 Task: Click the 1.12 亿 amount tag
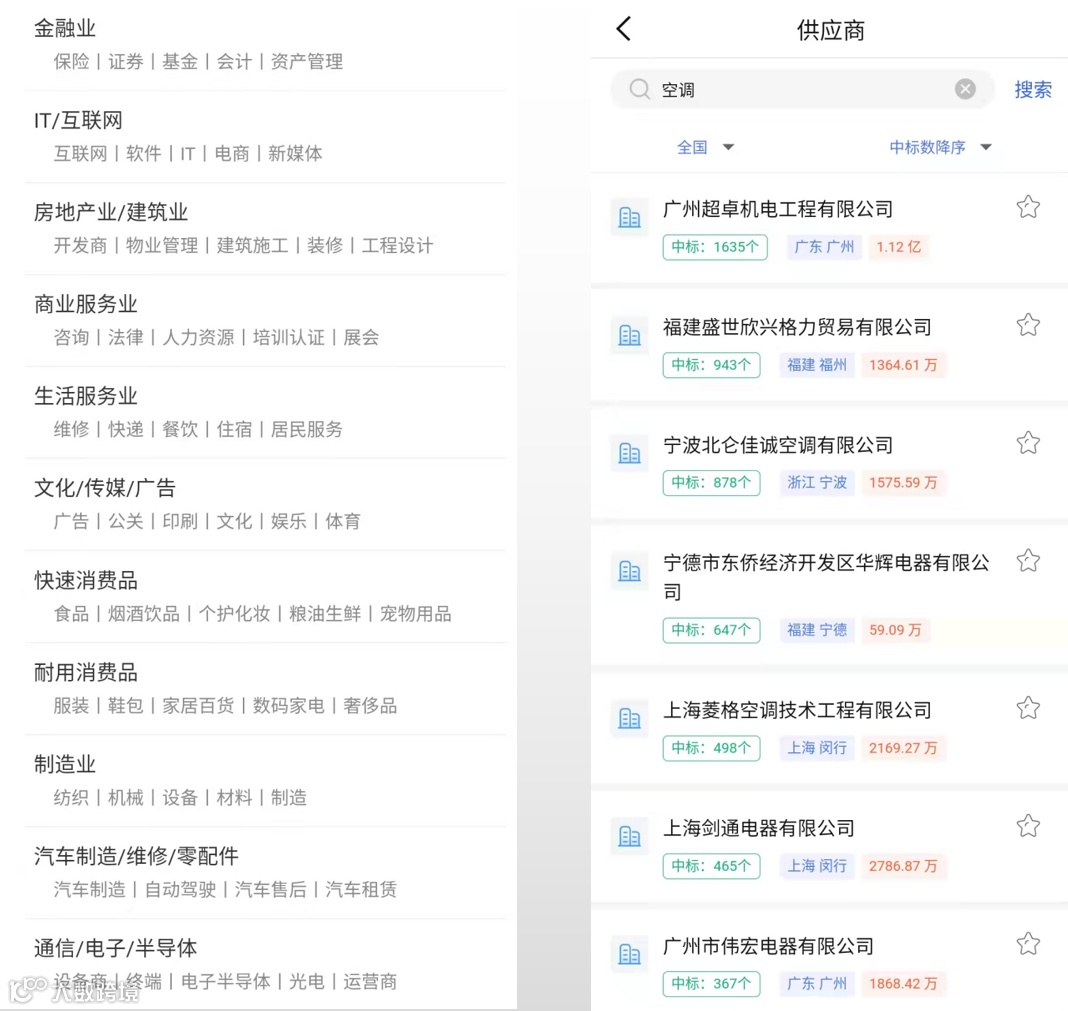click(898, 247)
